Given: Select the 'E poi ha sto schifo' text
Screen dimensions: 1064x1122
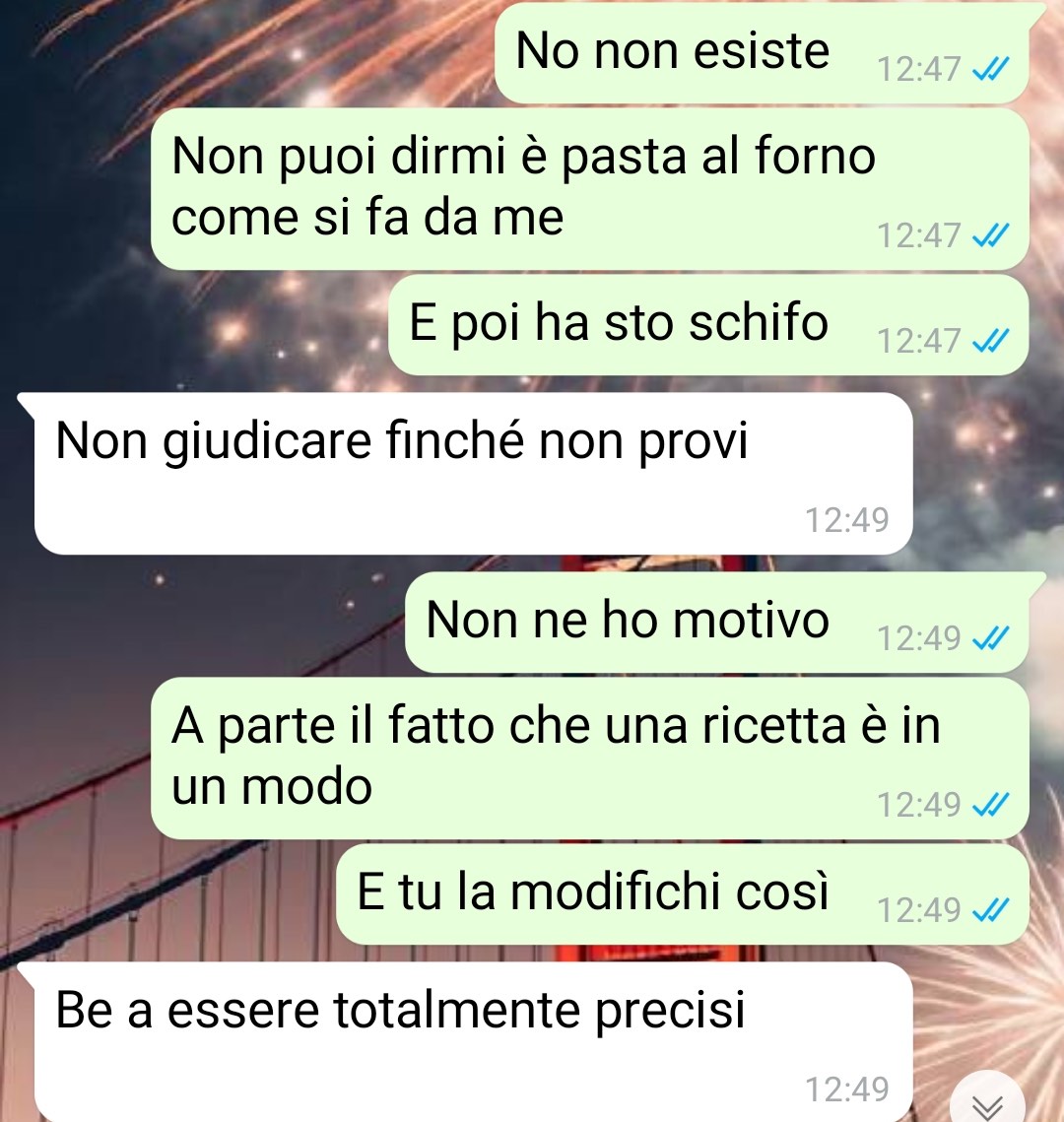Looking at the screenshot, I should 619,322.
